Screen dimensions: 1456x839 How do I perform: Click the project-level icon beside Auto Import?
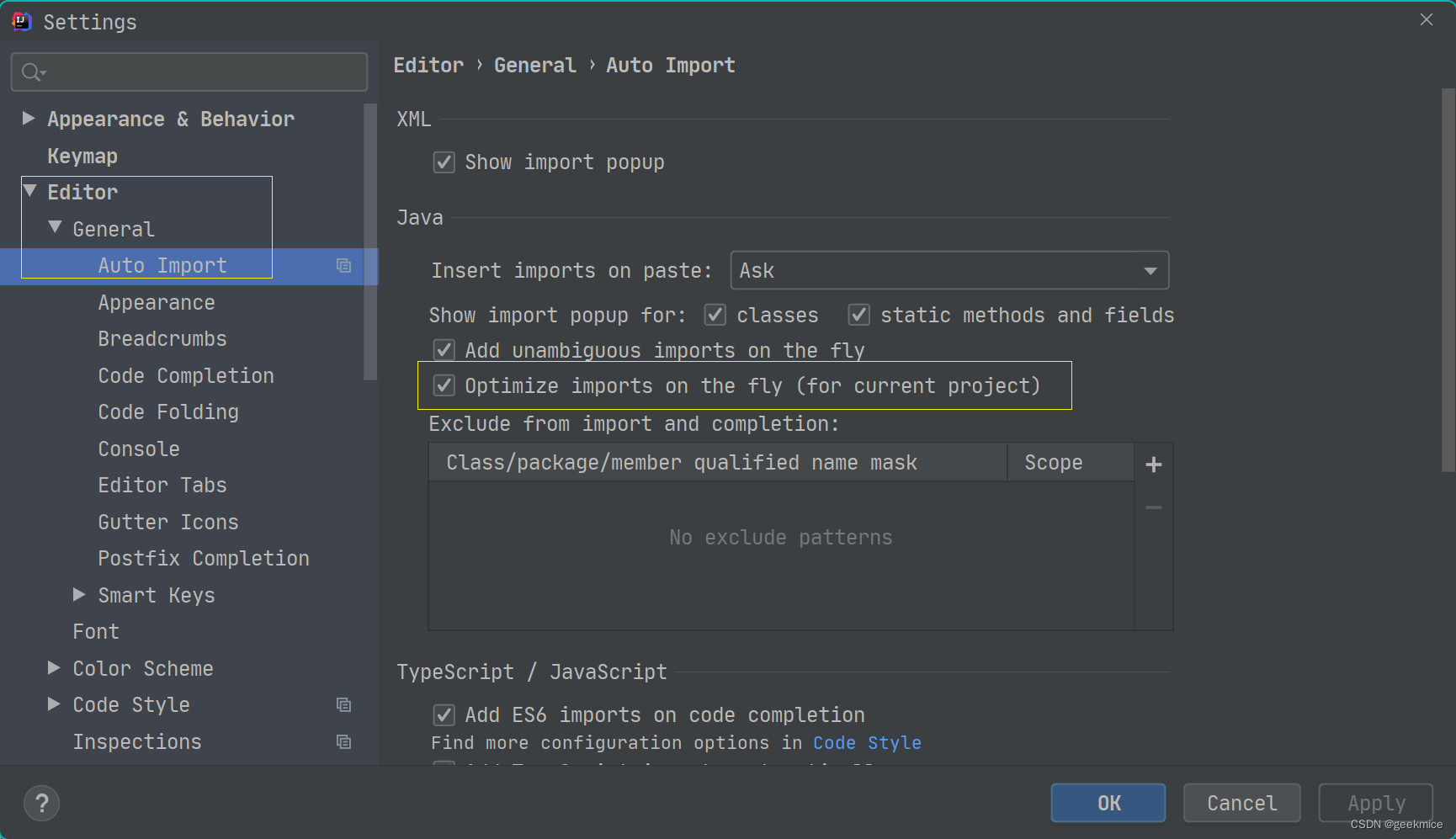tap(343, 266)
